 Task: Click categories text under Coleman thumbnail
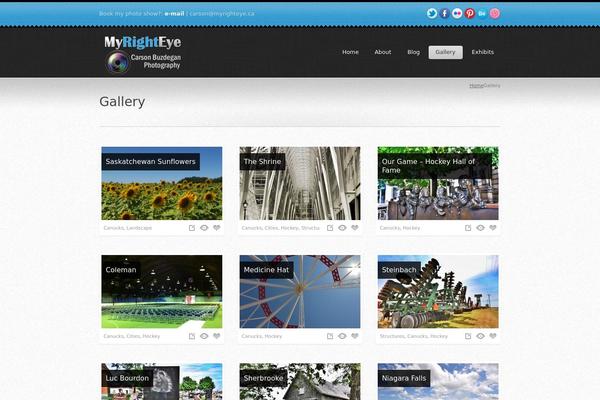pyautogui.click(x=132, y=336)
